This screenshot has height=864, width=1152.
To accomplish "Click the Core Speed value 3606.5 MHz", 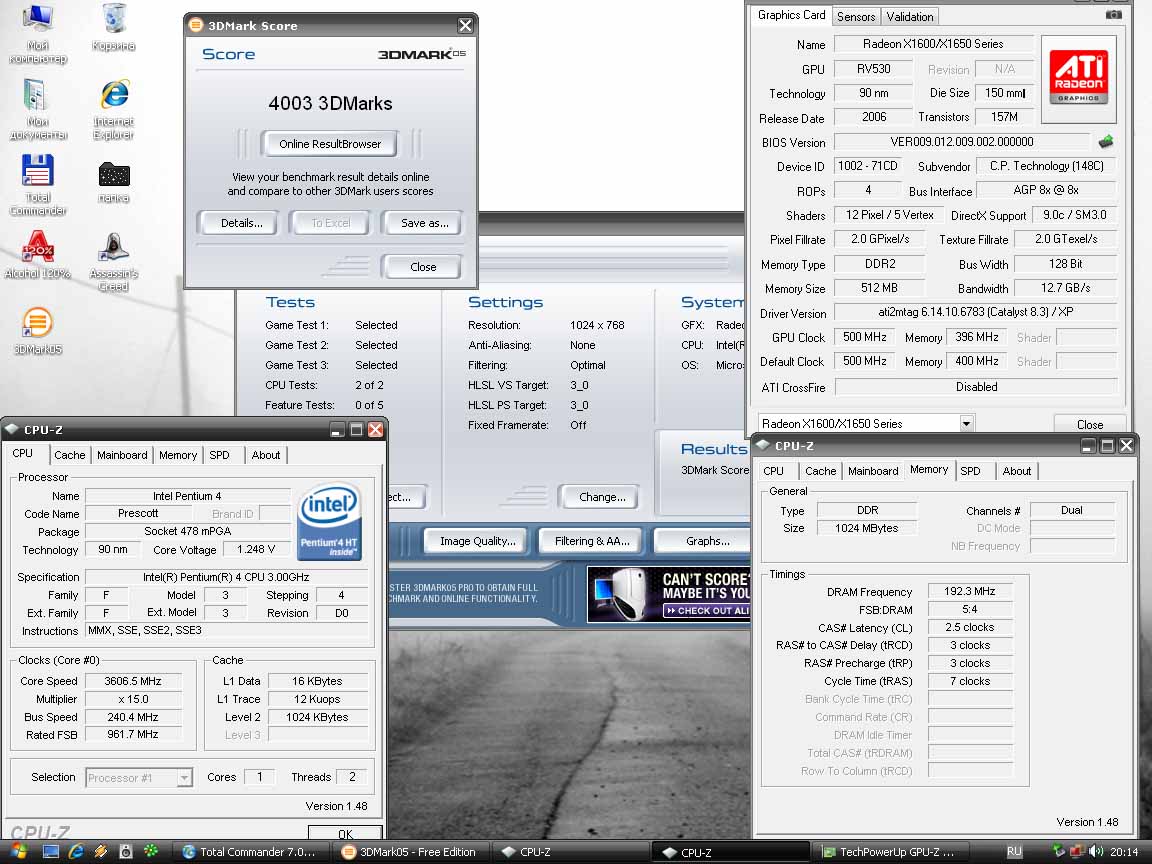I will tap(133, 681).
